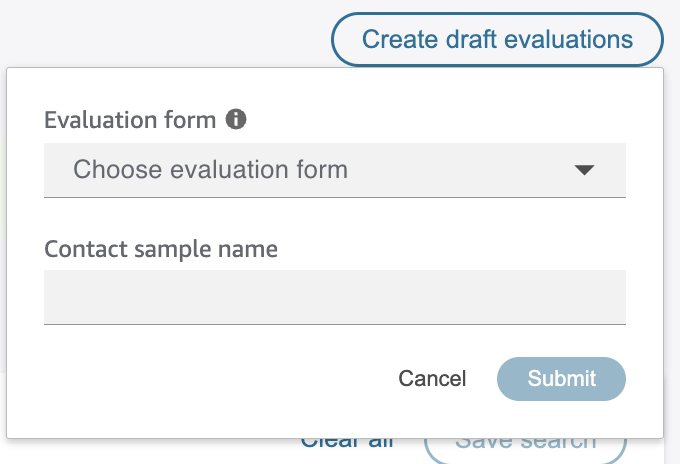Click the Contact sample name label
Viewport: 680px width, 464px height.
pos(161,249)
